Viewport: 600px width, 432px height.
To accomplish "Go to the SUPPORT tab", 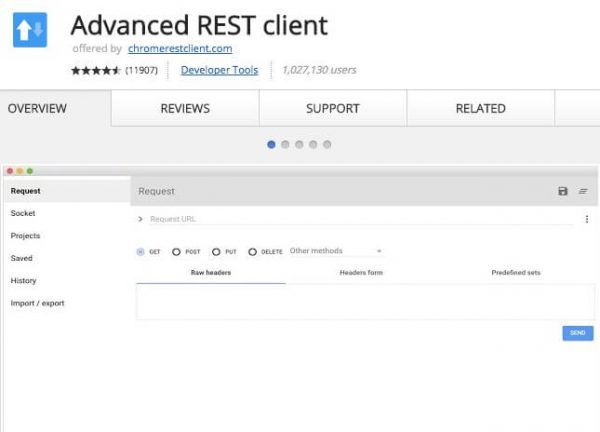I will pyautogui.click(x=333, y=108).
